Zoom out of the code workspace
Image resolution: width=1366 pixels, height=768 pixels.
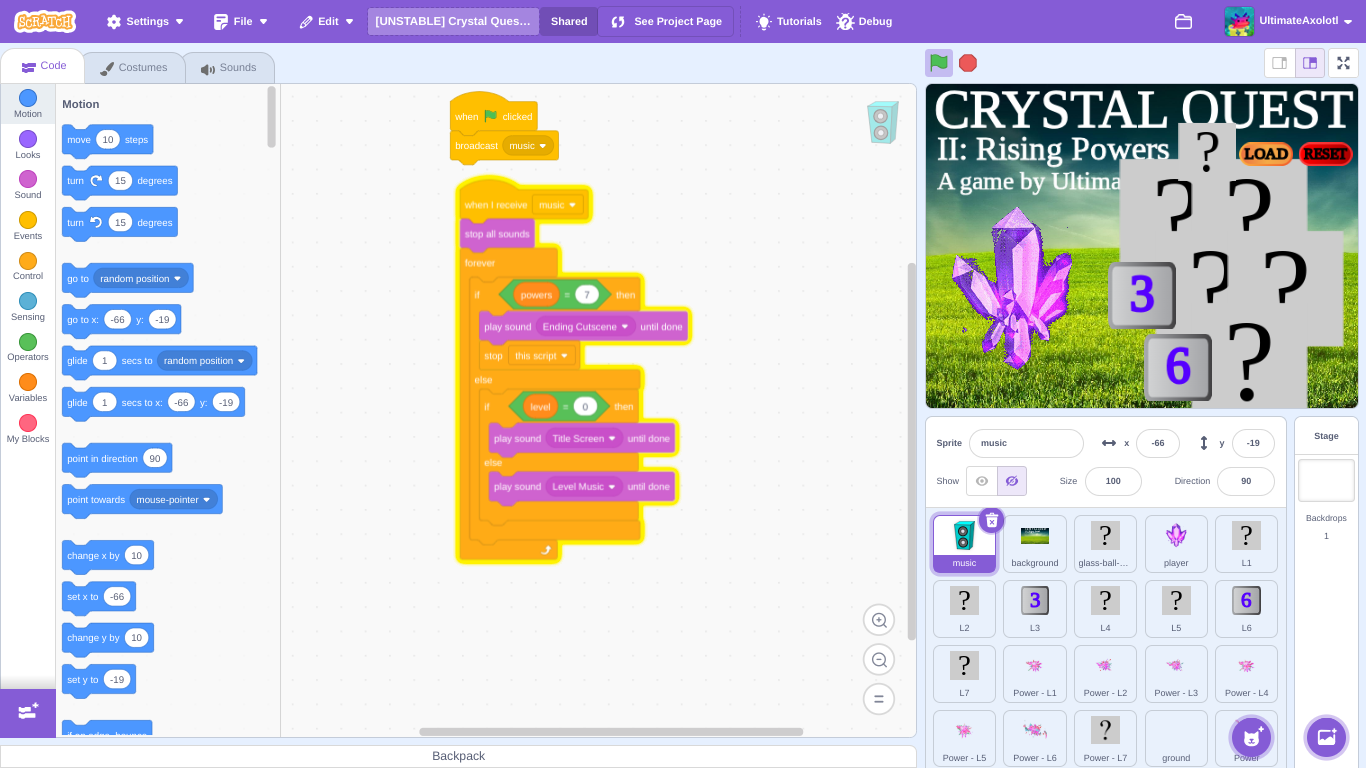(879, 660)
